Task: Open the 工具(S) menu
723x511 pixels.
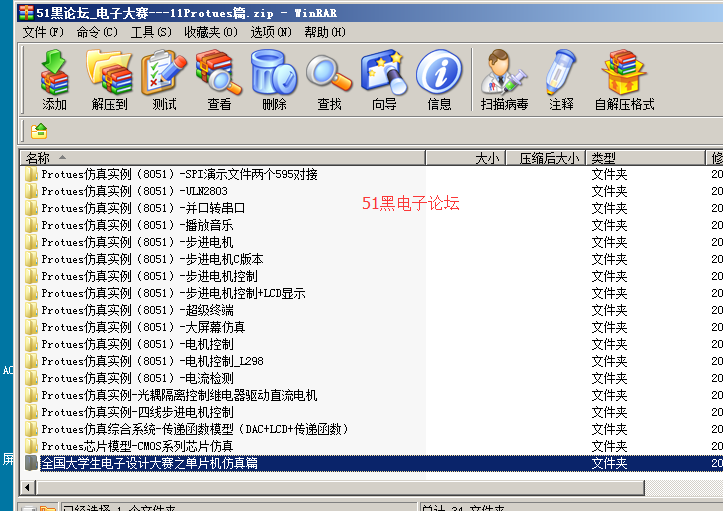Action: [x=151, y=32]
